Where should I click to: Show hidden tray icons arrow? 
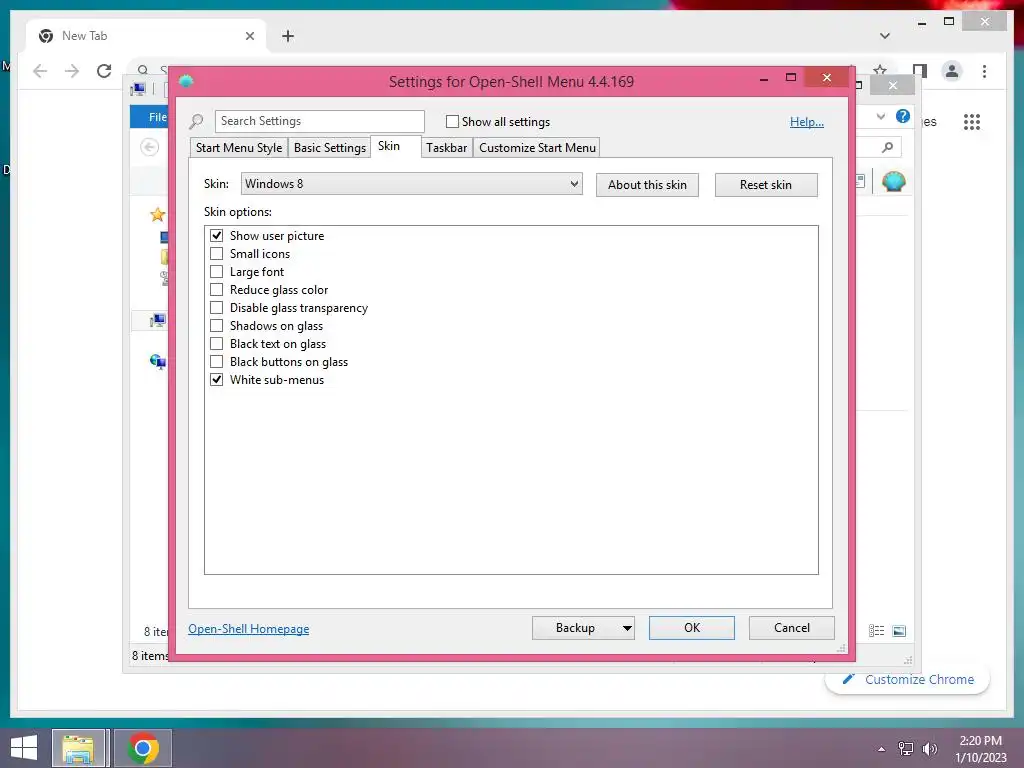[882, 749]
